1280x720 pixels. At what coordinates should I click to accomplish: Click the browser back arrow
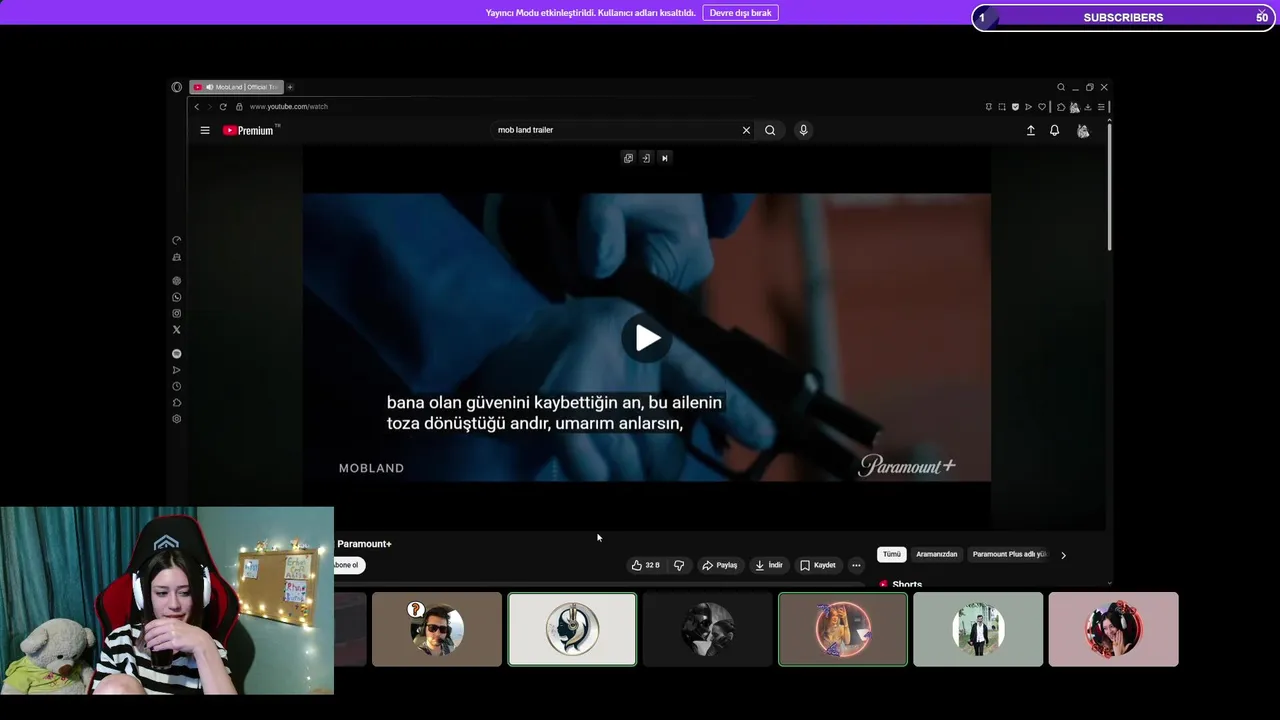pyautogui.click(x=196, y=107)
